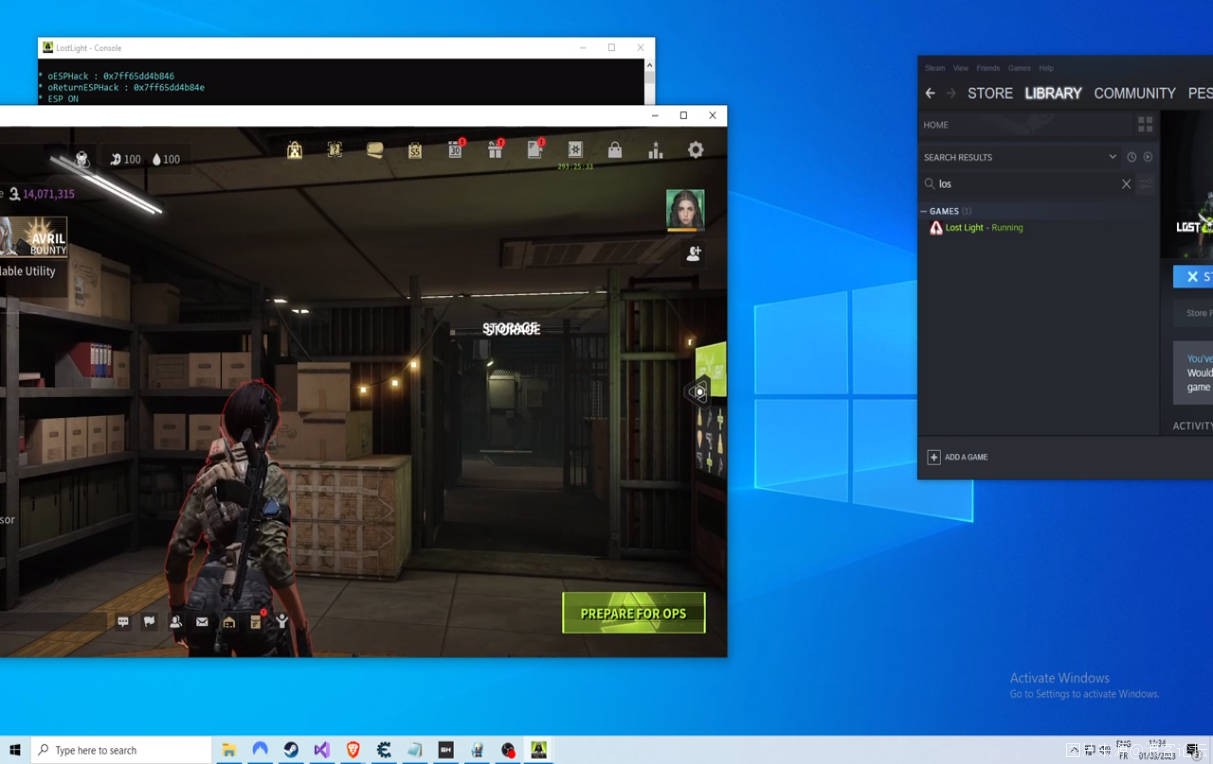
Task: Open the calendar check-in icon
Action: [455, 150]
